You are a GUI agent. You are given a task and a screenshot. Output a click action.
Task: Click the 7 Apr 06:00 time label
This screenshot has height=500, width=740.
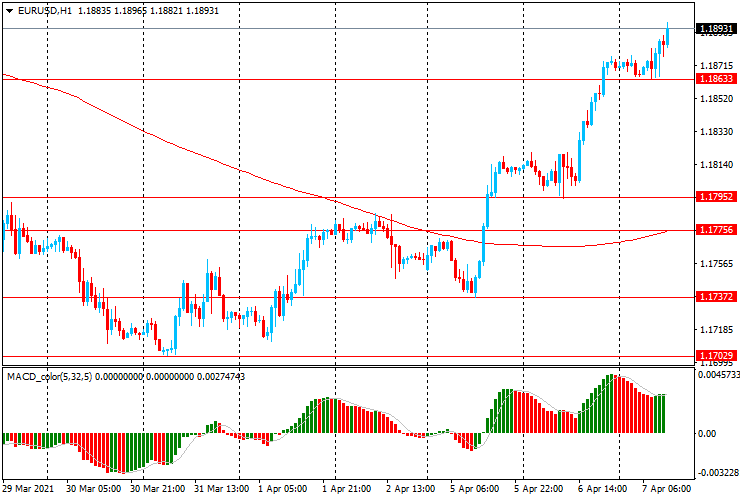click(x=666, y=489)
